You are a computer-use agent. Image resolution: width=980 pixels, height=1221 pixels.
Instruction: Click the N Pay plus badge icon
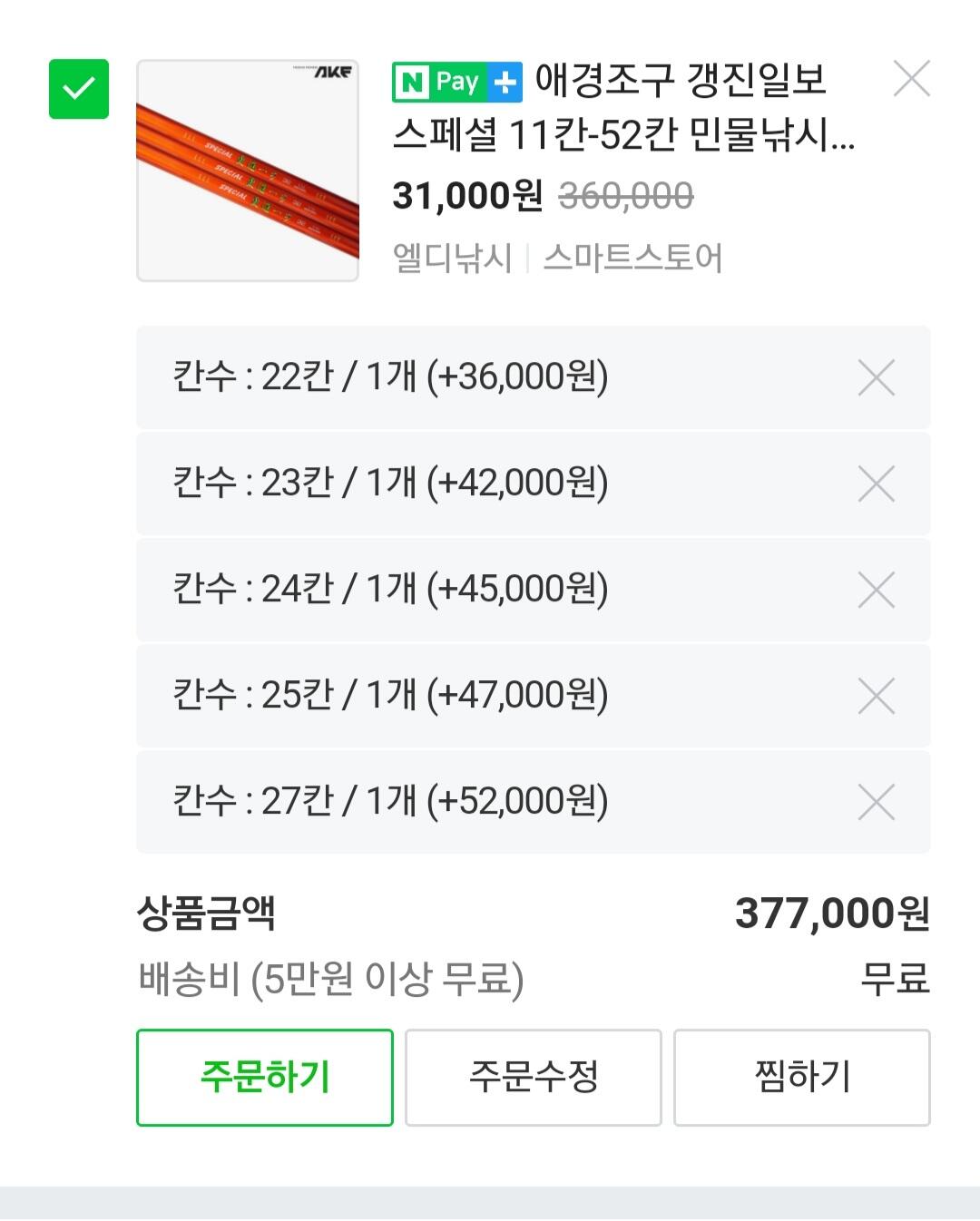click(x=457, y=83)
